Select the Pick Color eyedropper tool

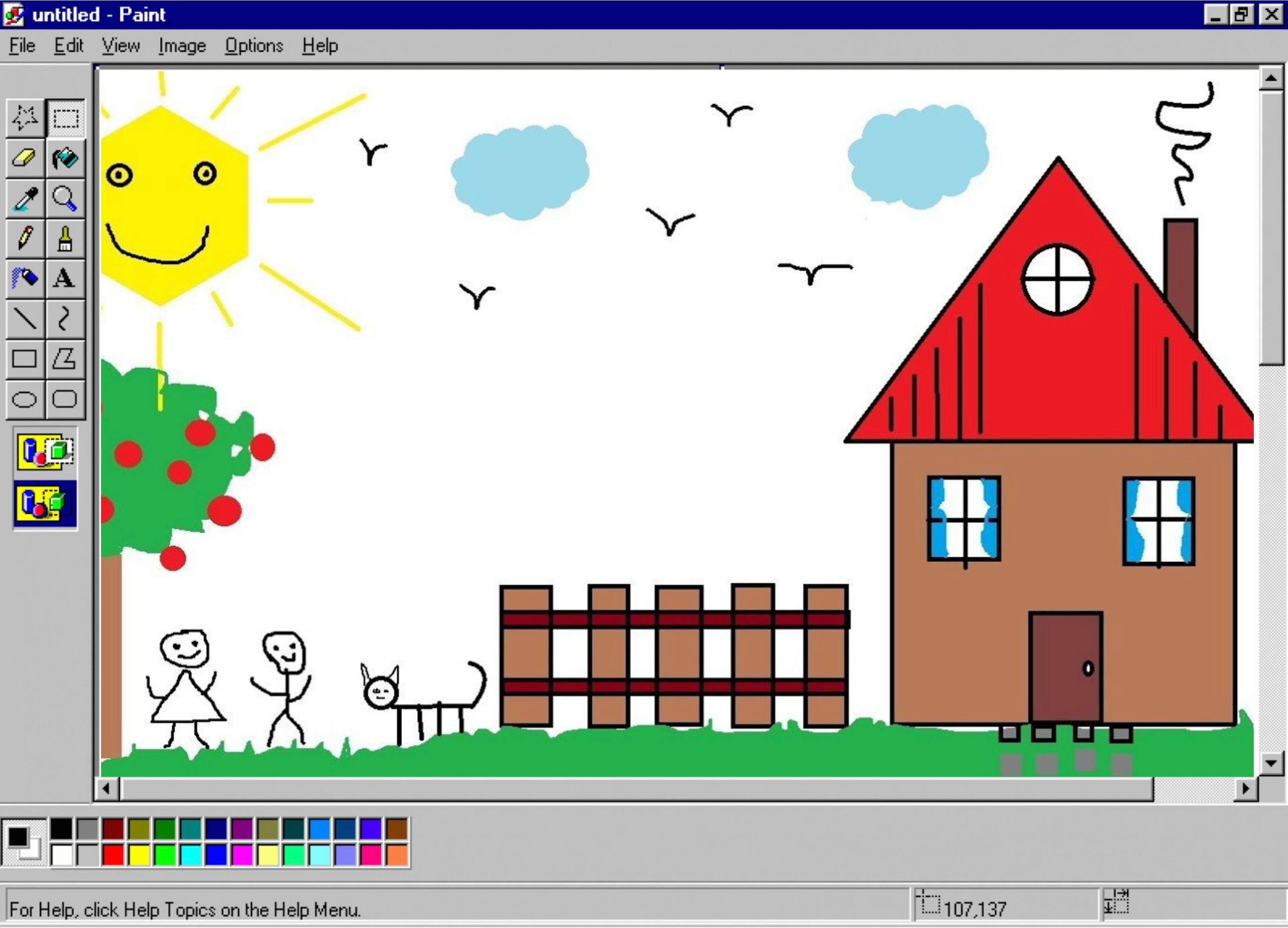point(25,199)
